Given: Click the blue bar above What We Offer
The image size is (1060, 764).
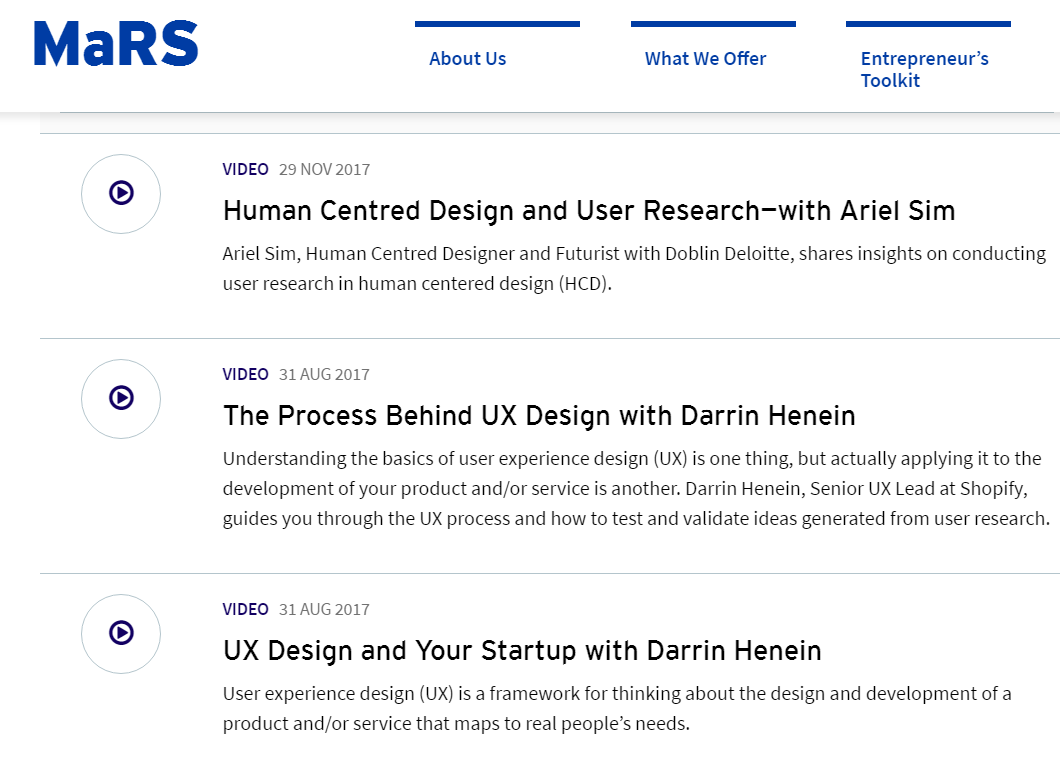Looking at the screenshot, I should pos(713,24).
